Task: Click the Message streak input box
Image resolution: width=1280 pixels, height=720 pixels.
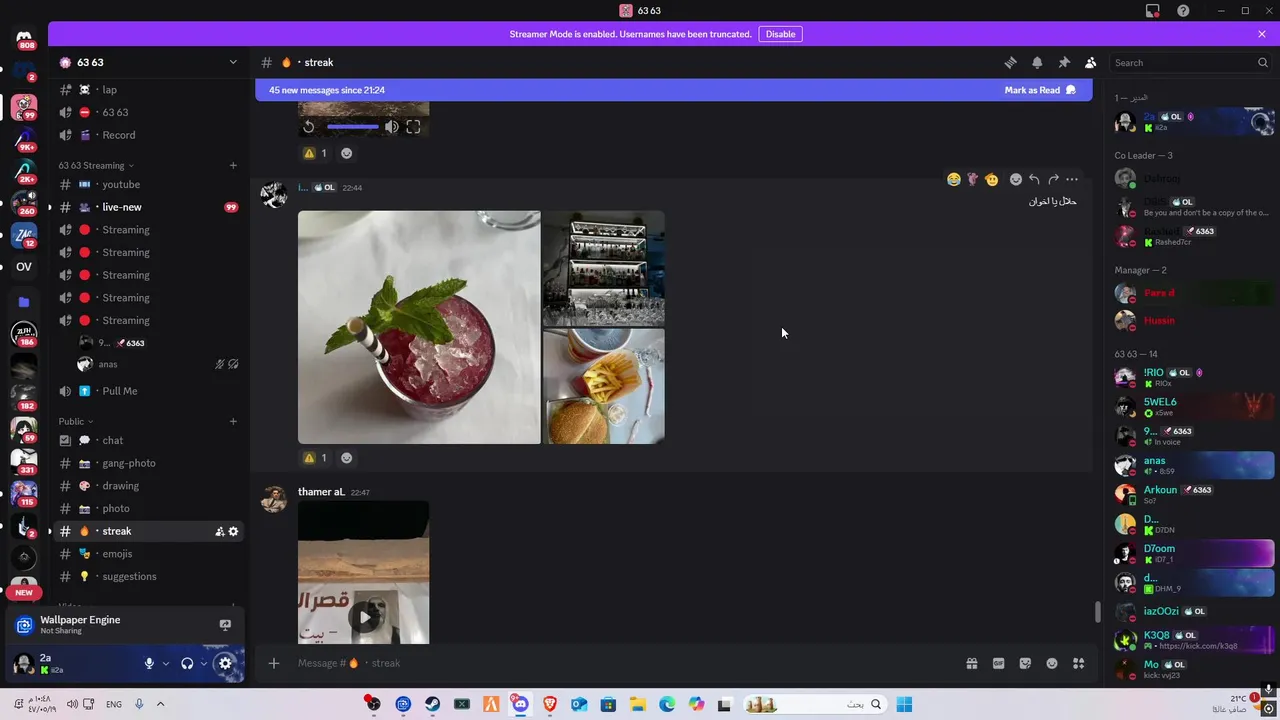Action: click(x=620, y=663)
